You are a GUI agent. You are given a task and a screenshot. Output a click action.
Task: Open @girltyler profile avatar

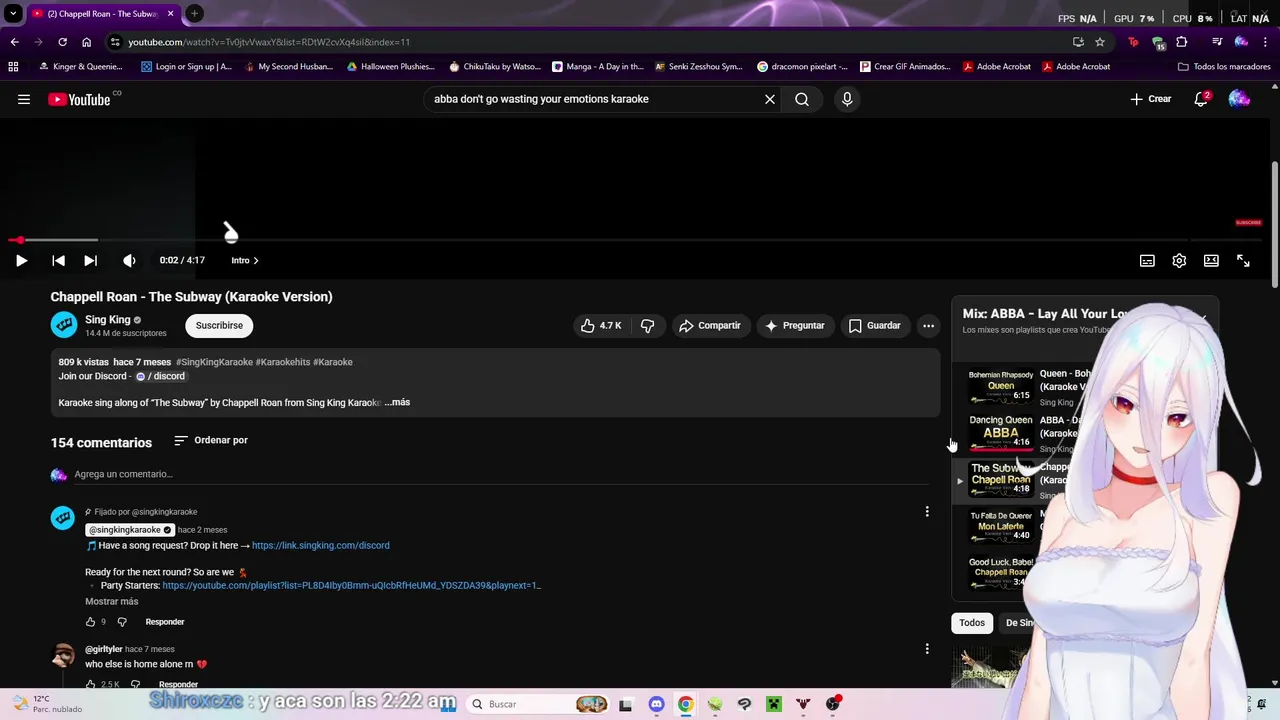coord(63,656)
